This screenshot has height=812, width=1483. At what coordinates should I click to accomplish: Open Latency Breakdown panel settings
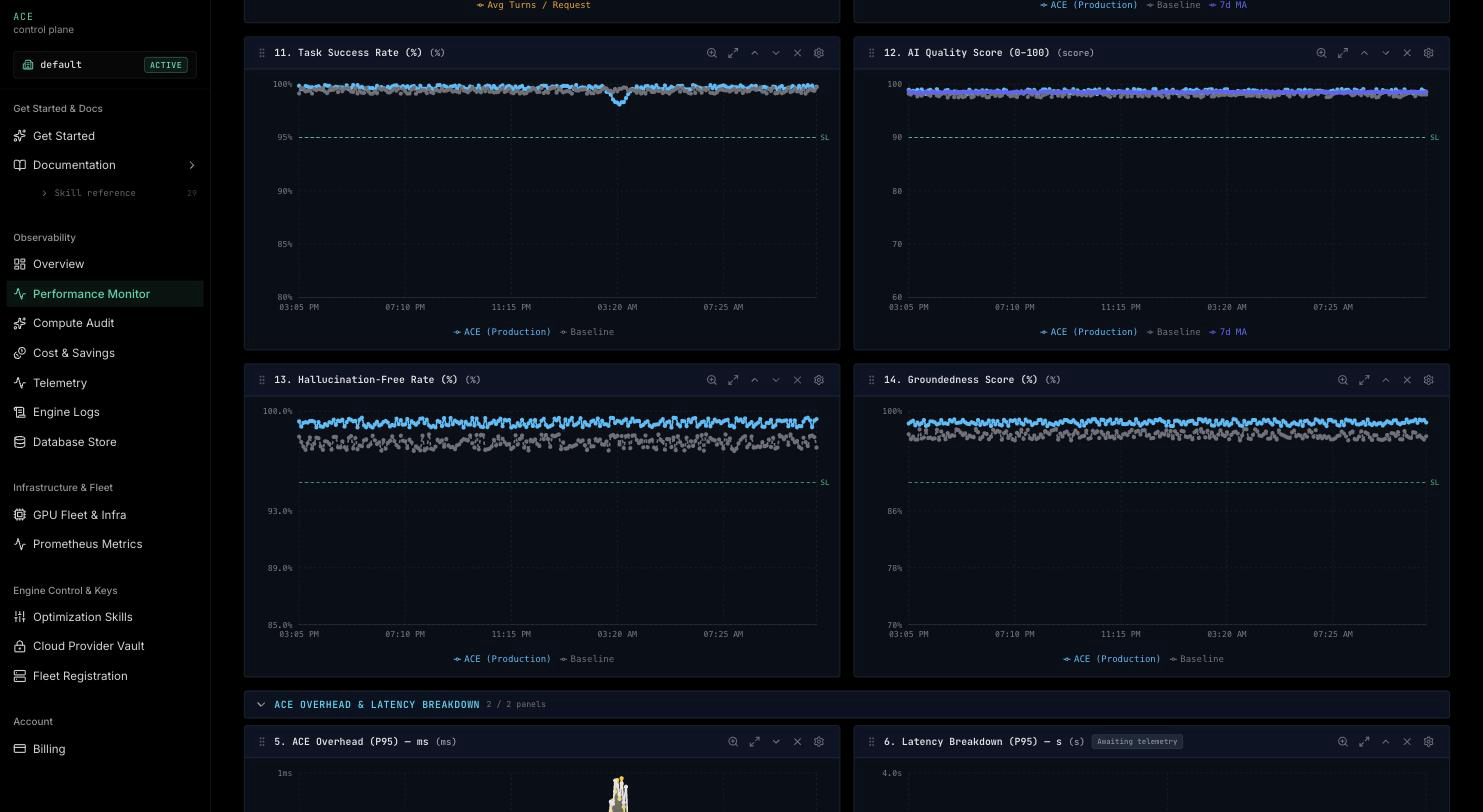pyautogui.click(x=1428, y=742)
